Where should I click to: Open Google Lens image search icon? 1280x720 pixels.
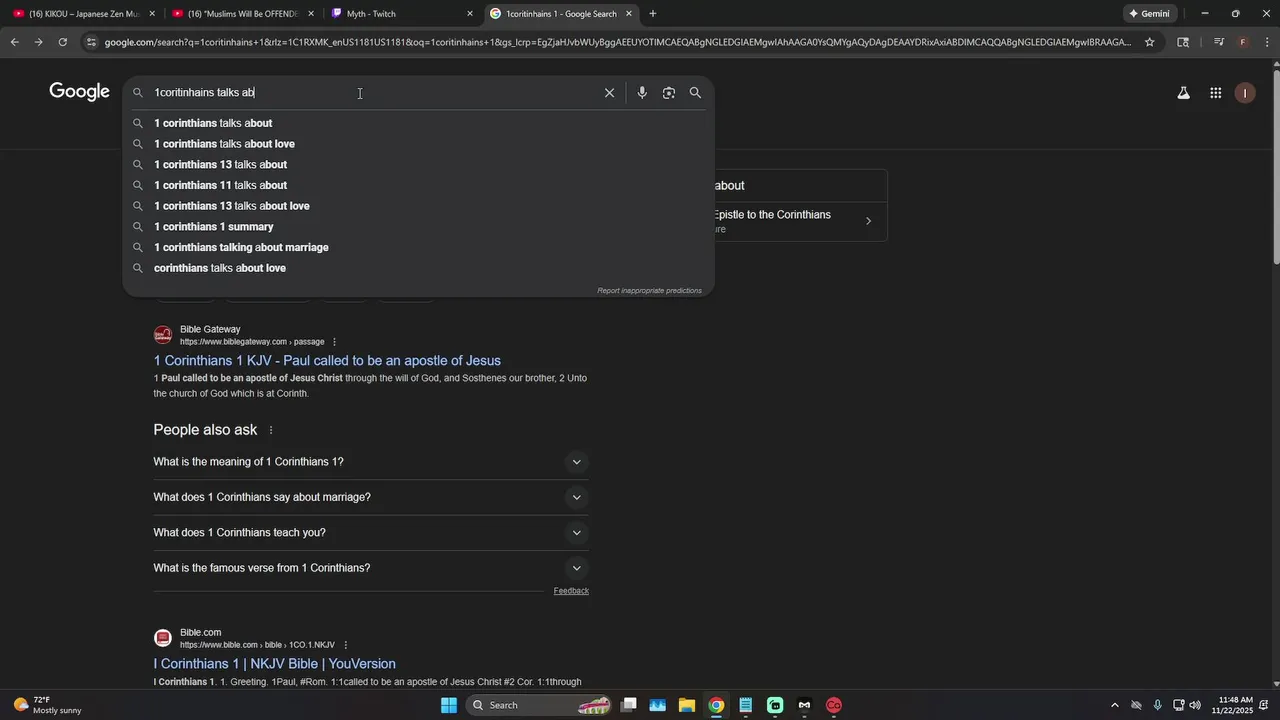coord(669,93)
